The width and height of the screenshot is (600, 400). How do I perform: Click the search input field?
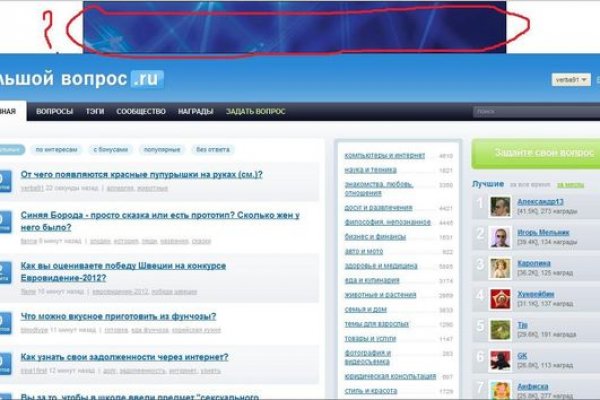(x=535, y=112)
